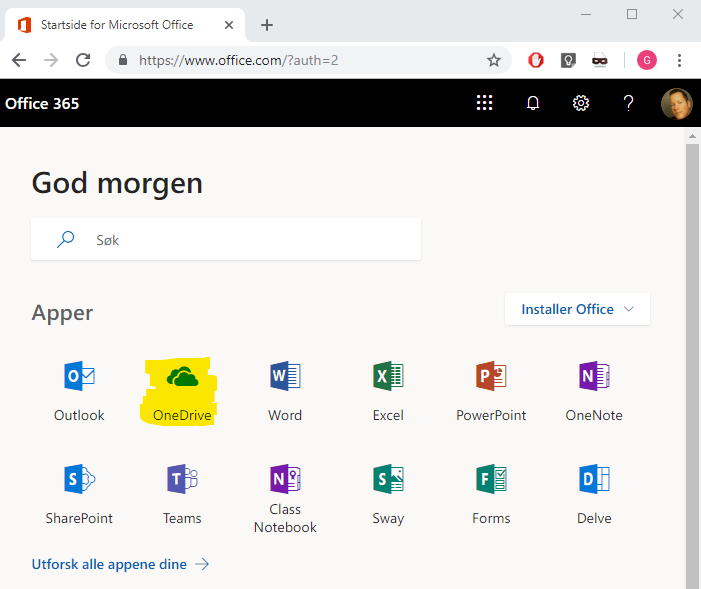Open the Office 365 app launcher grid
Image resolution: width=701 pixels, height=589 pixels.
484,103
